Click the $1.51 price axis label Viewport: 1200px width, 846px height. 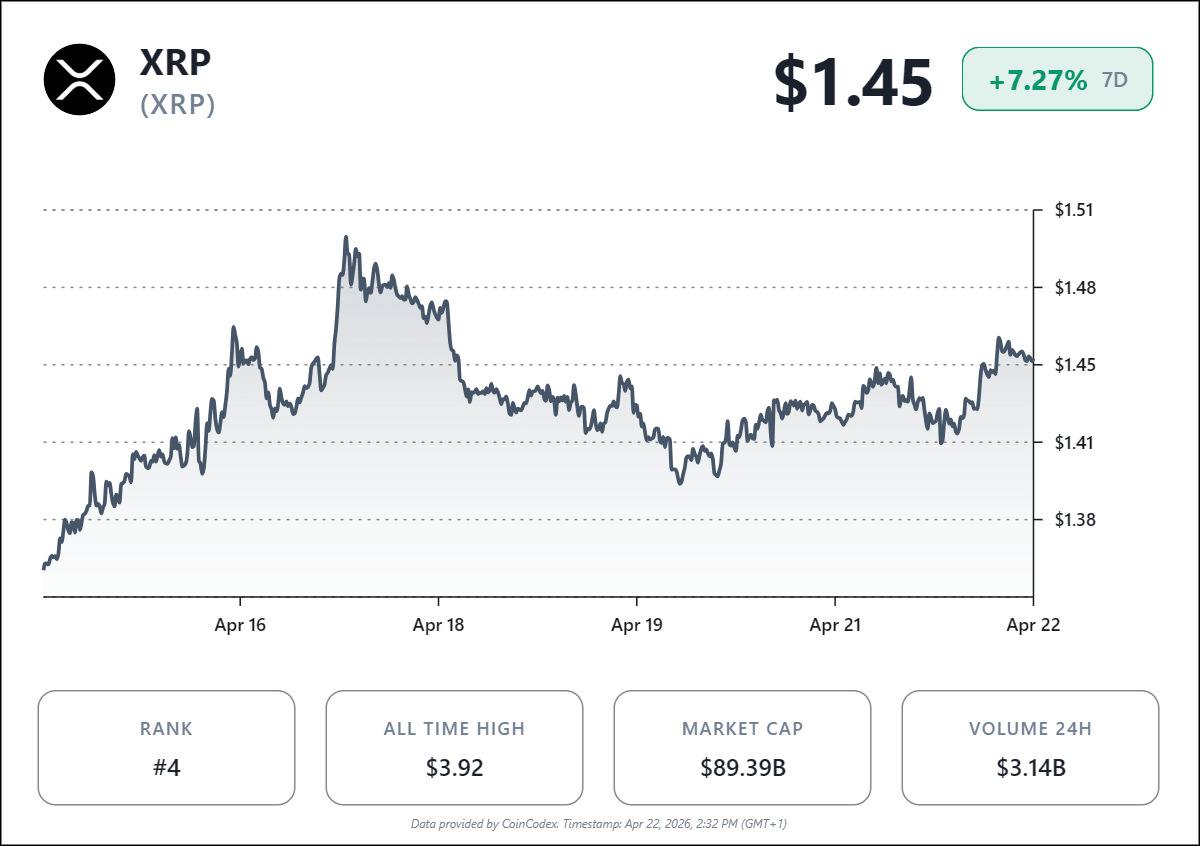tap(1074, 211)
